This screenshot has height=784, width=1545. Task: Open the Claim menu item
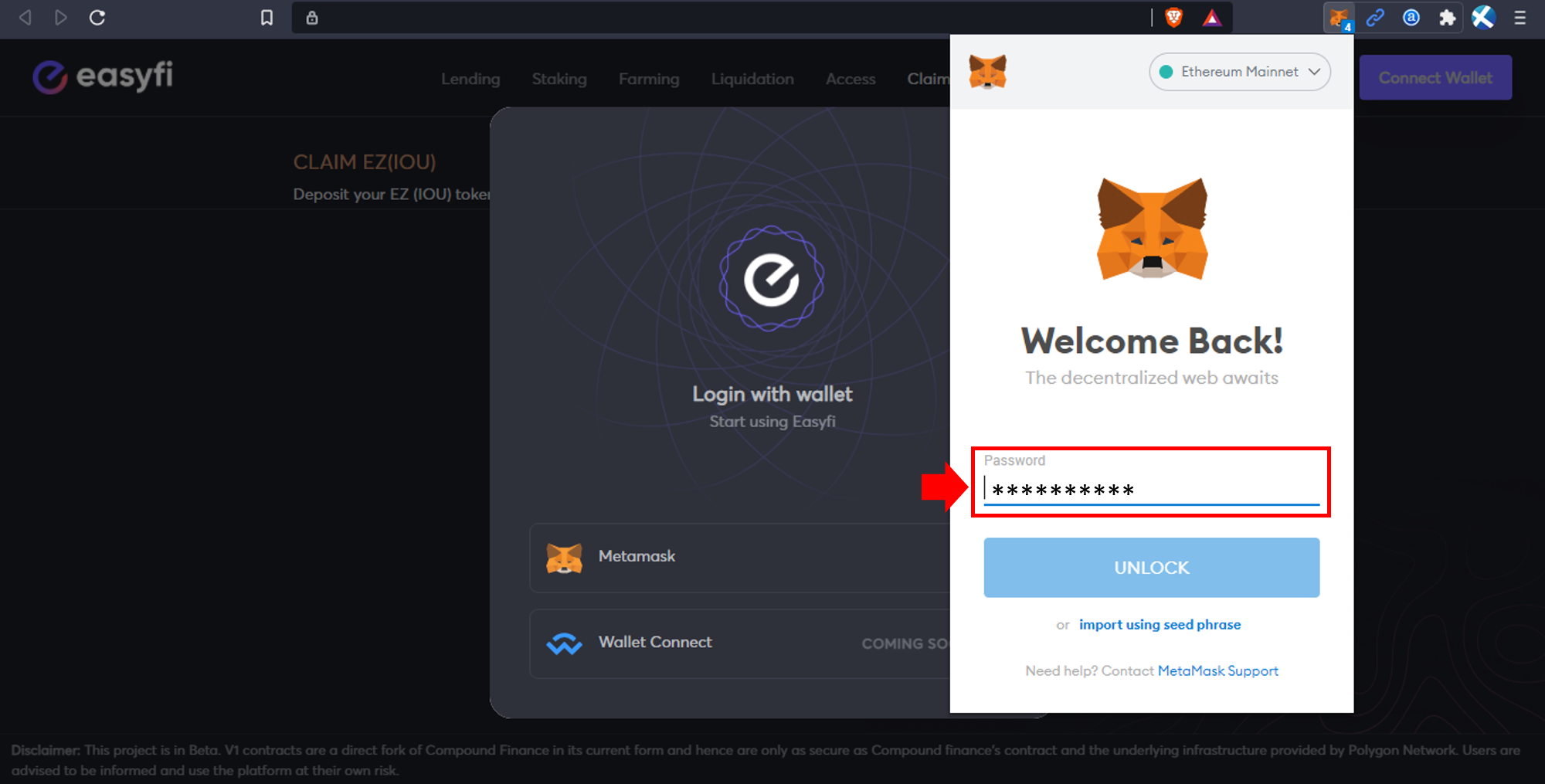tap(929, 79)
